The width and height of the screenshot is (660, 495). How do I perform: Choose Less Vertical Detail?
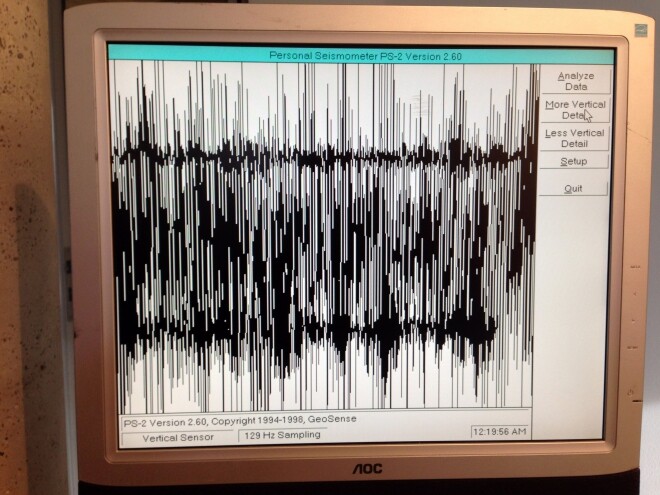(x=575, y=138)
